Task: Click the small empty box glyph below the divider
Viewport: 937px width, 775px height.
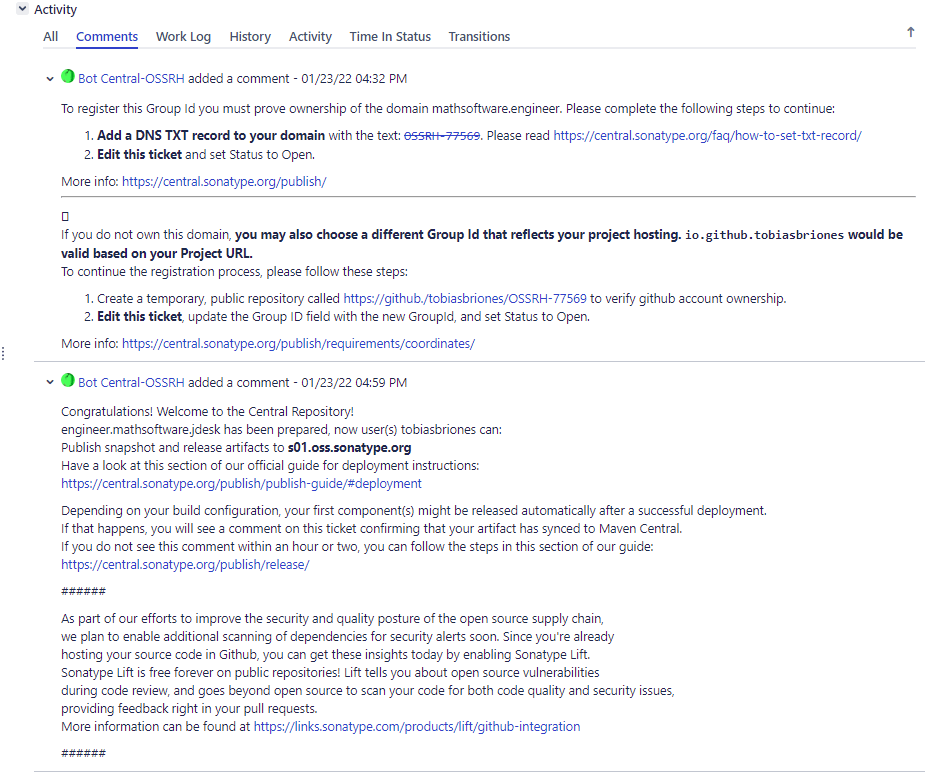Action: [x=65, y=216]
